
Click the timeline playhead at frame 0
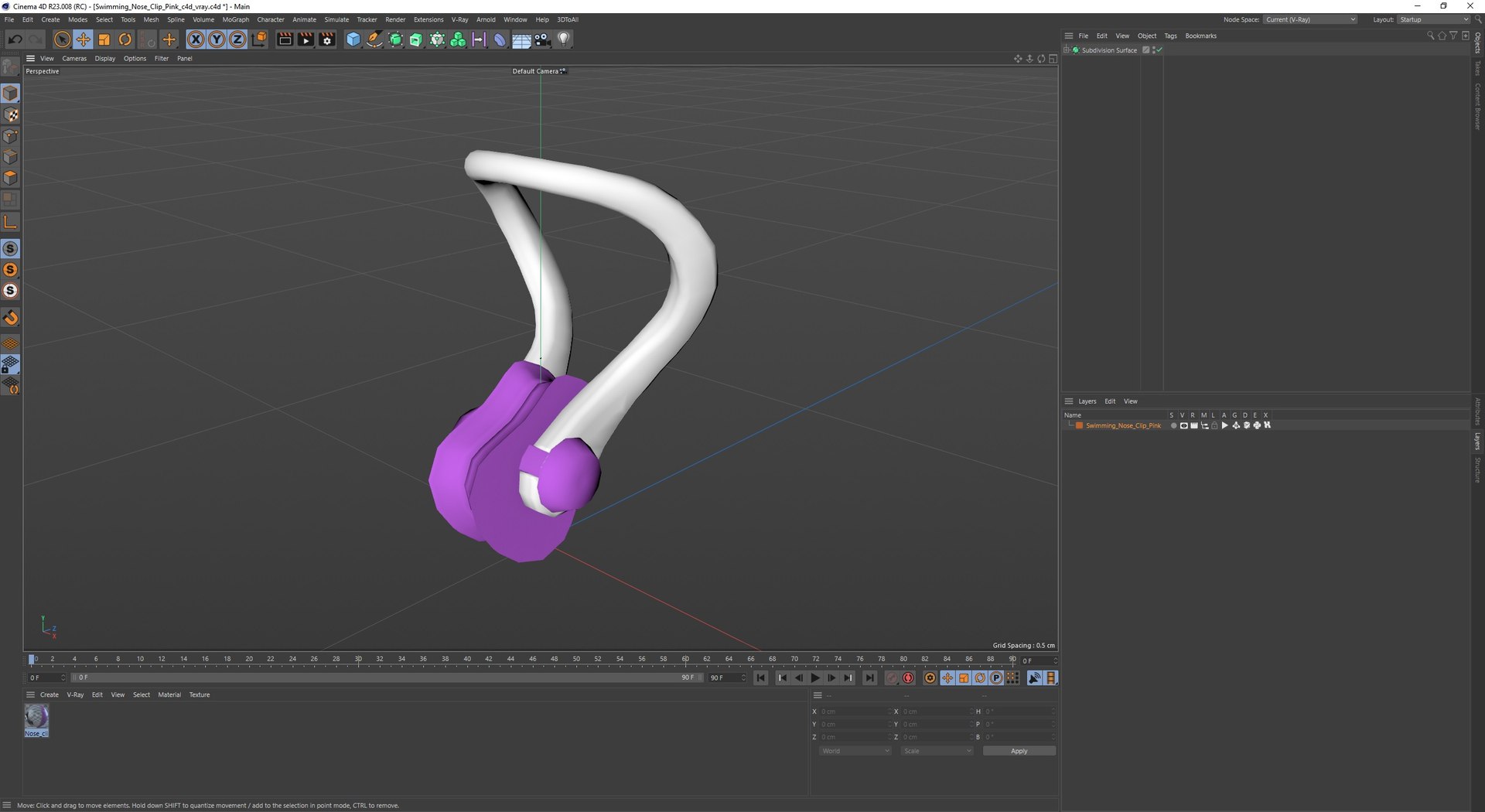pos(32,660)
